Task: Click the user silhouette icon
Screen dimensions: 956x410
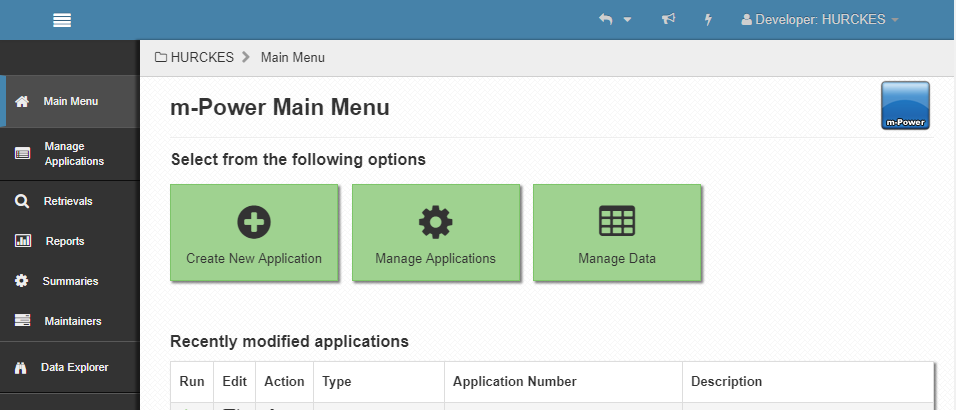Action: (746, 20)
